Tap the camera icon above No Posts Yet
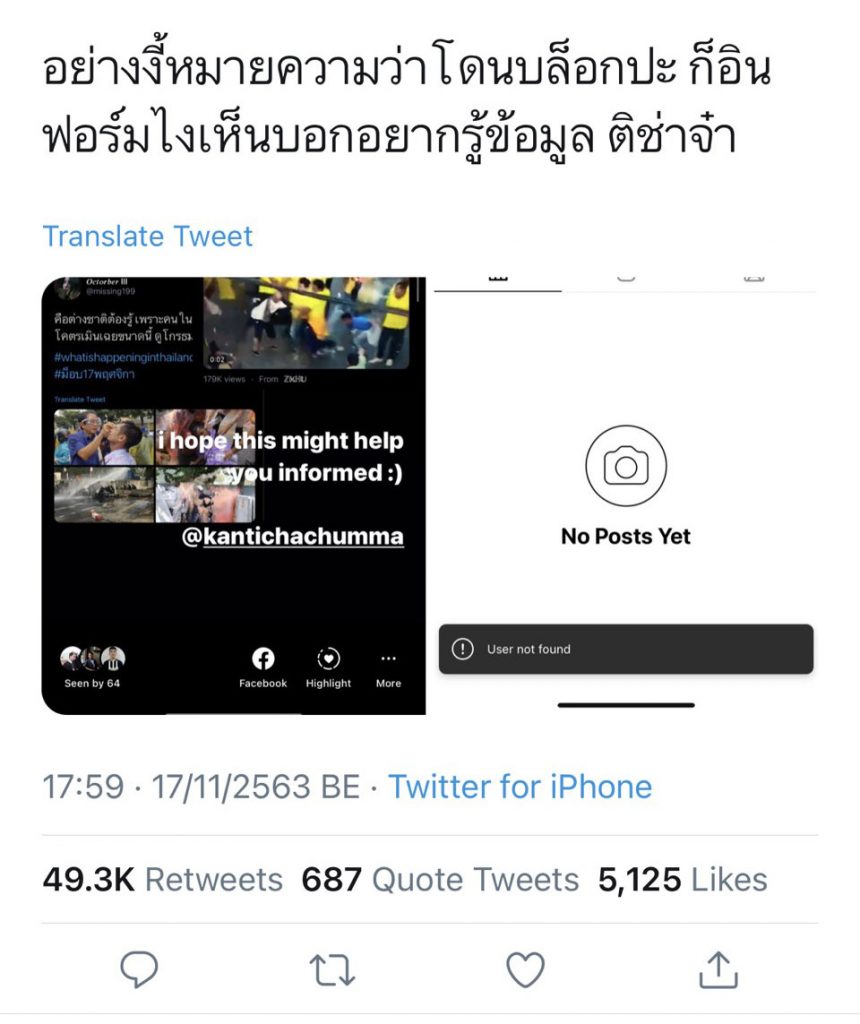 (x=626, y=466)
